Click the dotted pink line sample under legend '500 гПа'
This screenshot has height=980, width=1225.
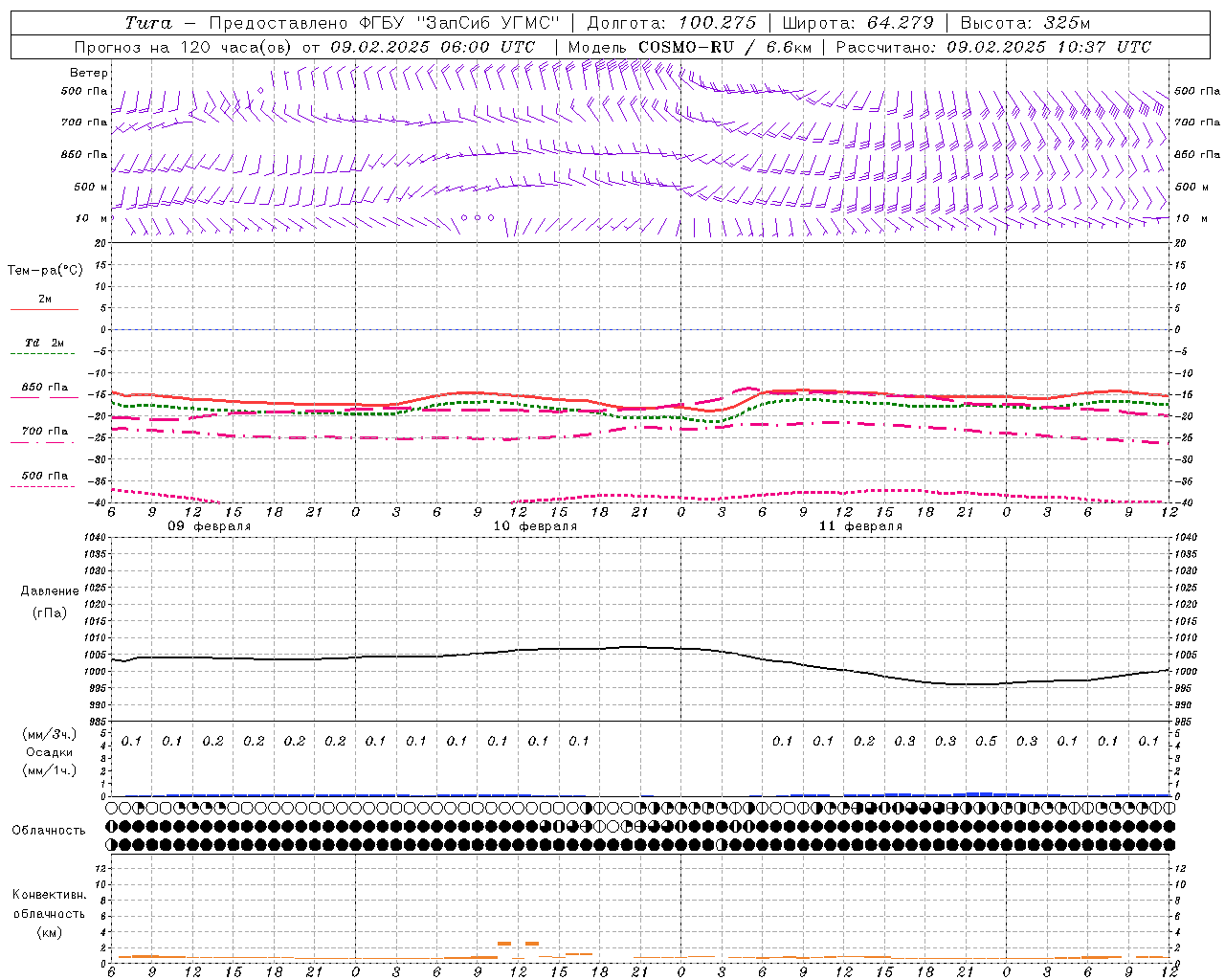click(44, 486)
